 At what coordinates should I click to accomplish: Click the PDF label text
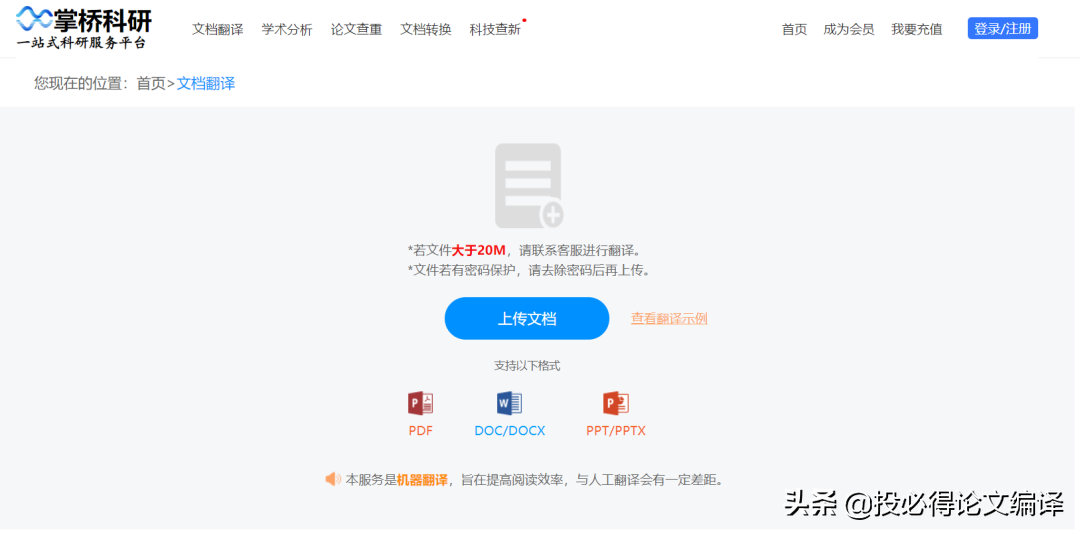pyautogui.click(x=420, y=431)
